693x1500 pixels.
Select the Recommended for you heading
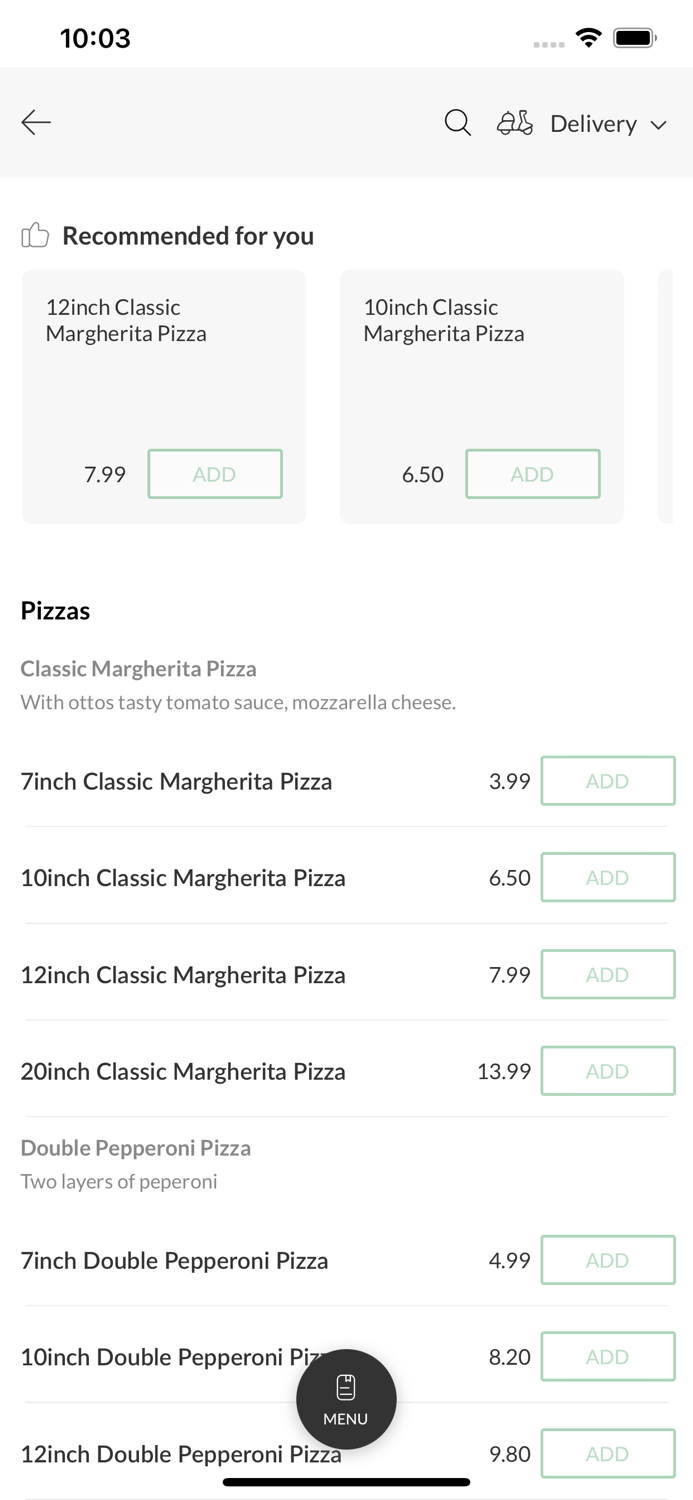pos(188,236)
